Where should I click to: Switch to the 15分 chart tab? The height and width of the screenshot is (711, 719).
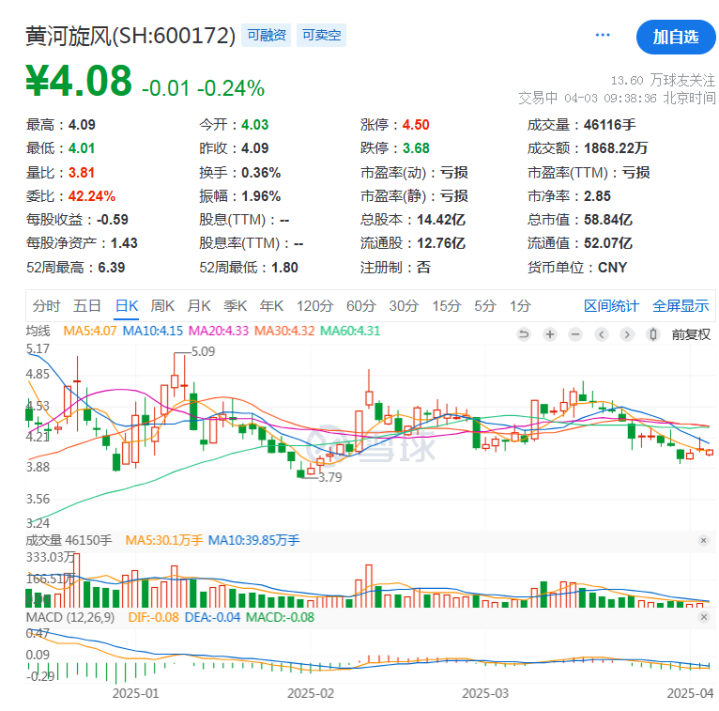click(x=447, y=306)
